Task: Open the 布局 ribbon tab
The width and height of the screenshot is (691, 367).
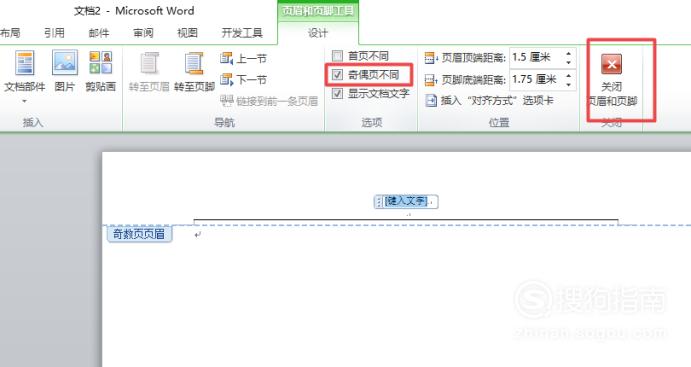Action: coord(10,33)
